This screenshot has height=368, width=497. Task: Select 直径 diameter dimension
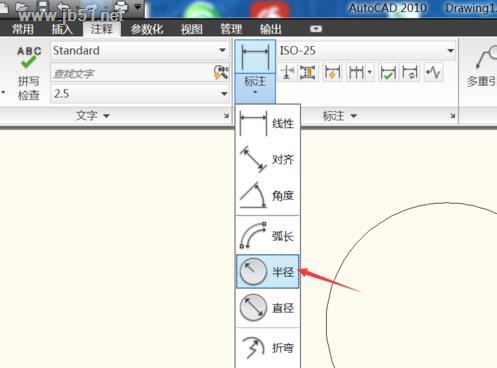268,307
